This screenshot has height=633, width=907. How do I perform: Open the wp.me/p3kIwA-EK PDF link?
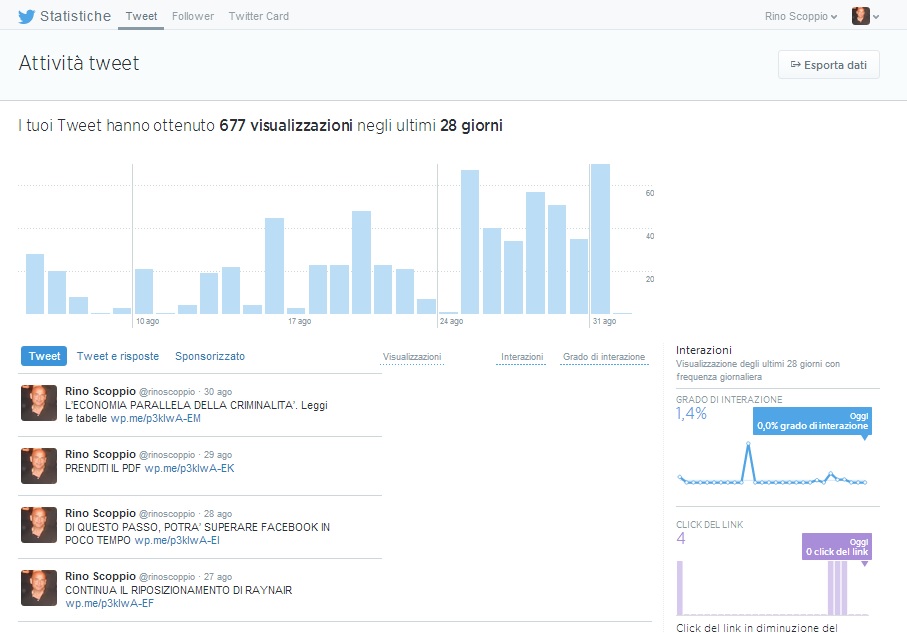[x=189, y=468]
